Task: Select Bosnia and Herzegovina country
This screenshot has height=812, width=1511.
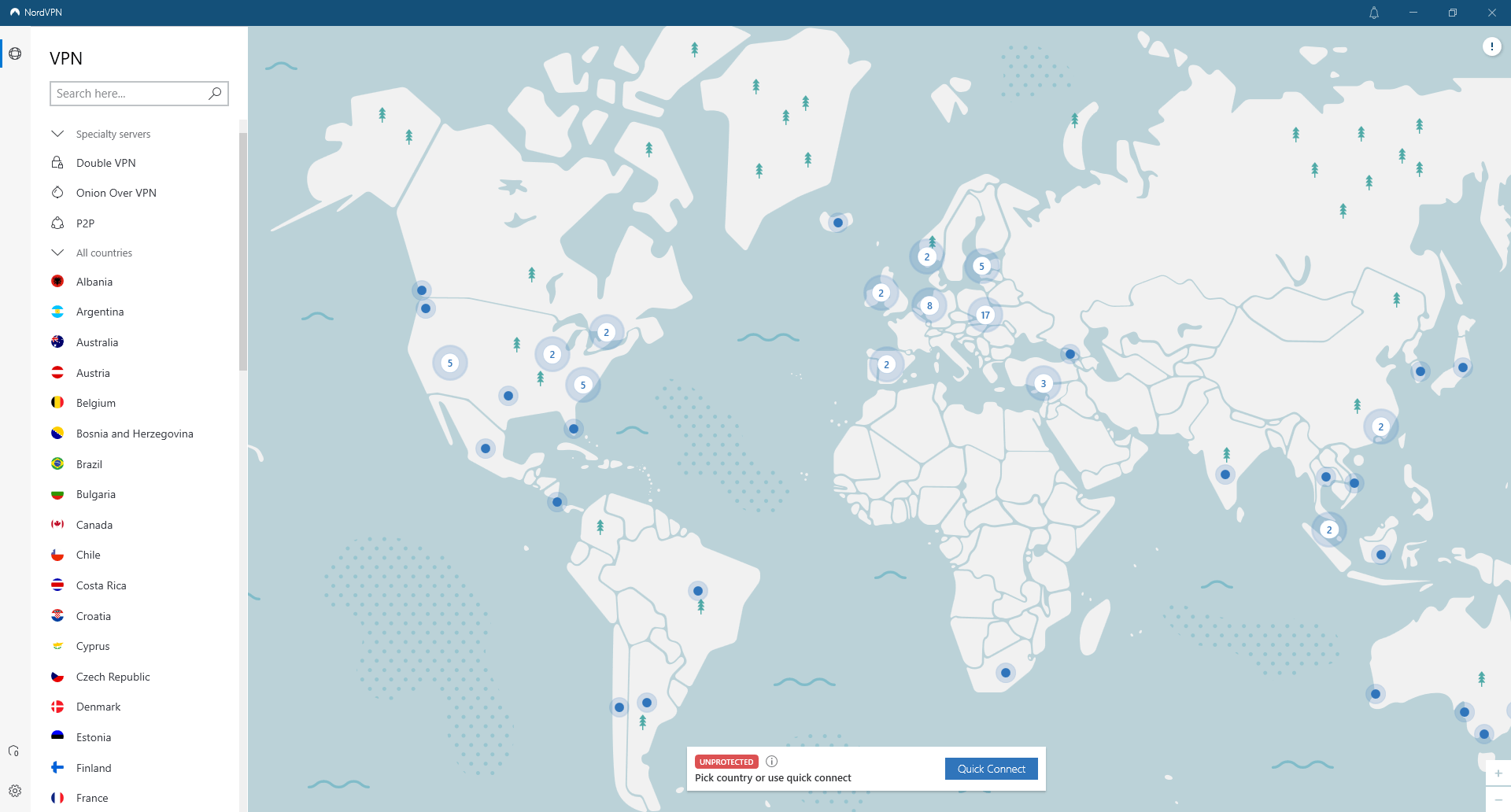Action: (135, 434)
